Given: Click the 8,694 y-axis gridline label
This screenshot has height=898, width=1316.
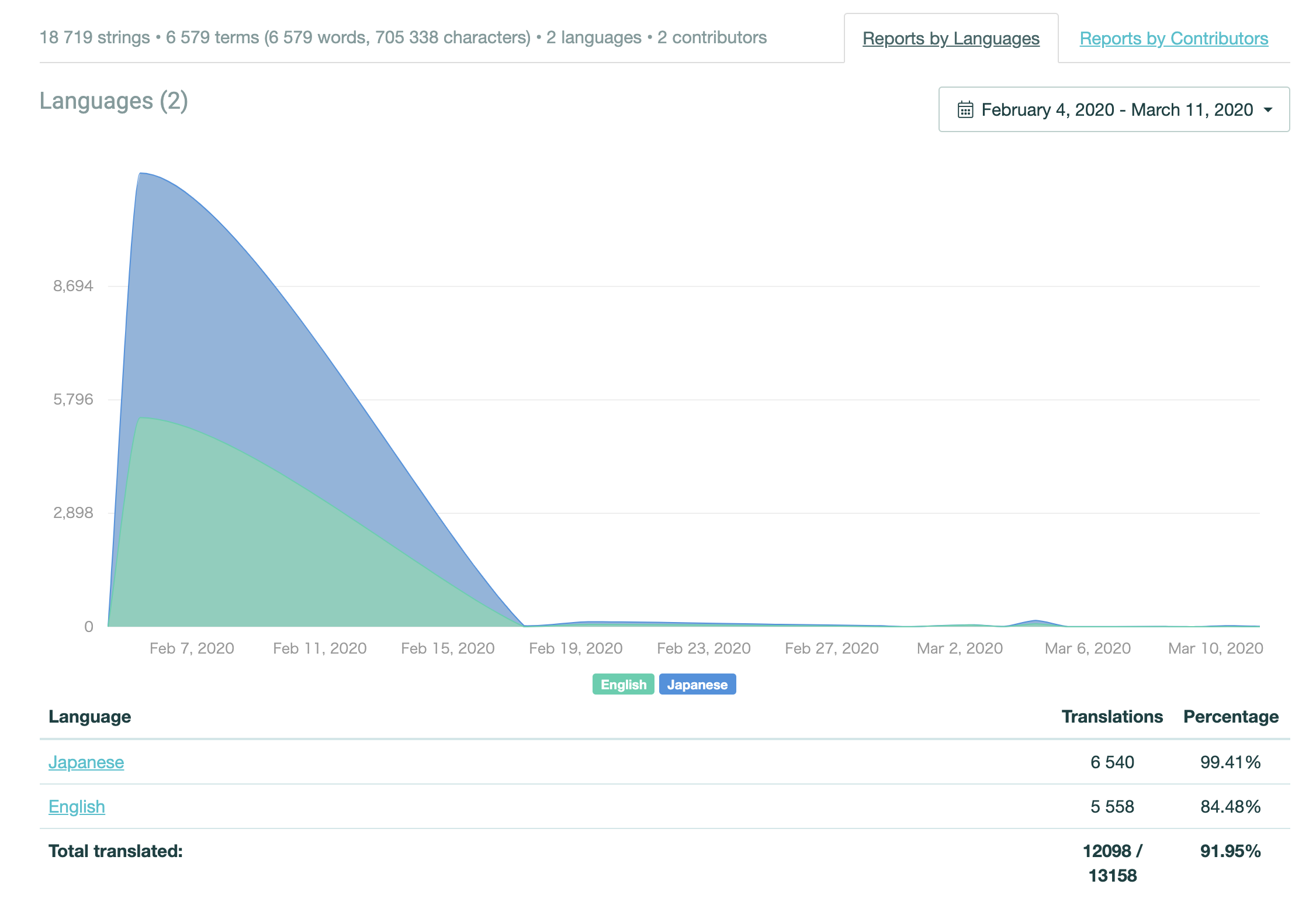Looking at the screenshot, I should click(73, 286).
